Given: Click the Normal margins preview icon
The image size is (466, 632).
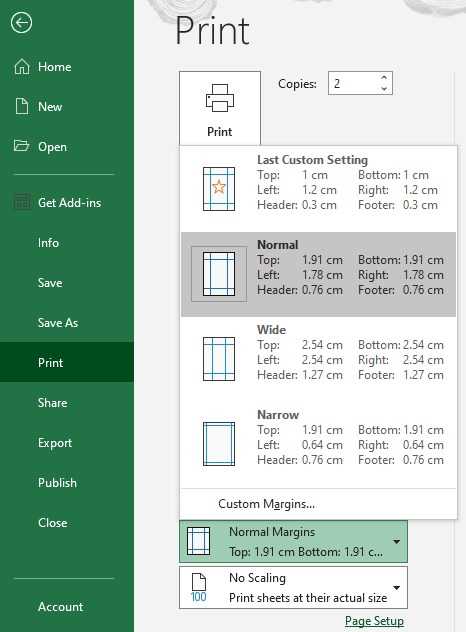Looking at the screenshot, I should 219,274.
